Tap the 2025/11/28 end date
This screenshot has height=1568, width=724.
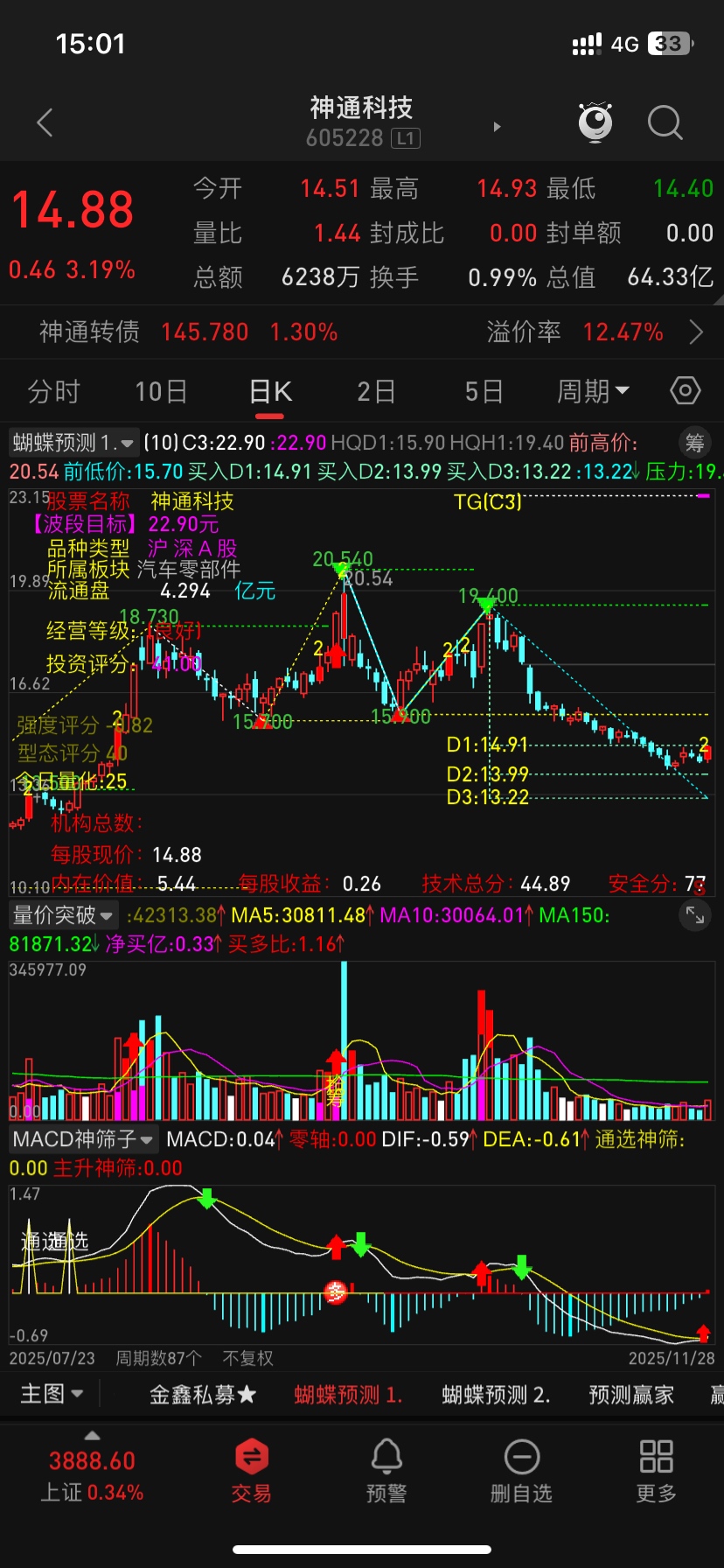[672, 1358]
